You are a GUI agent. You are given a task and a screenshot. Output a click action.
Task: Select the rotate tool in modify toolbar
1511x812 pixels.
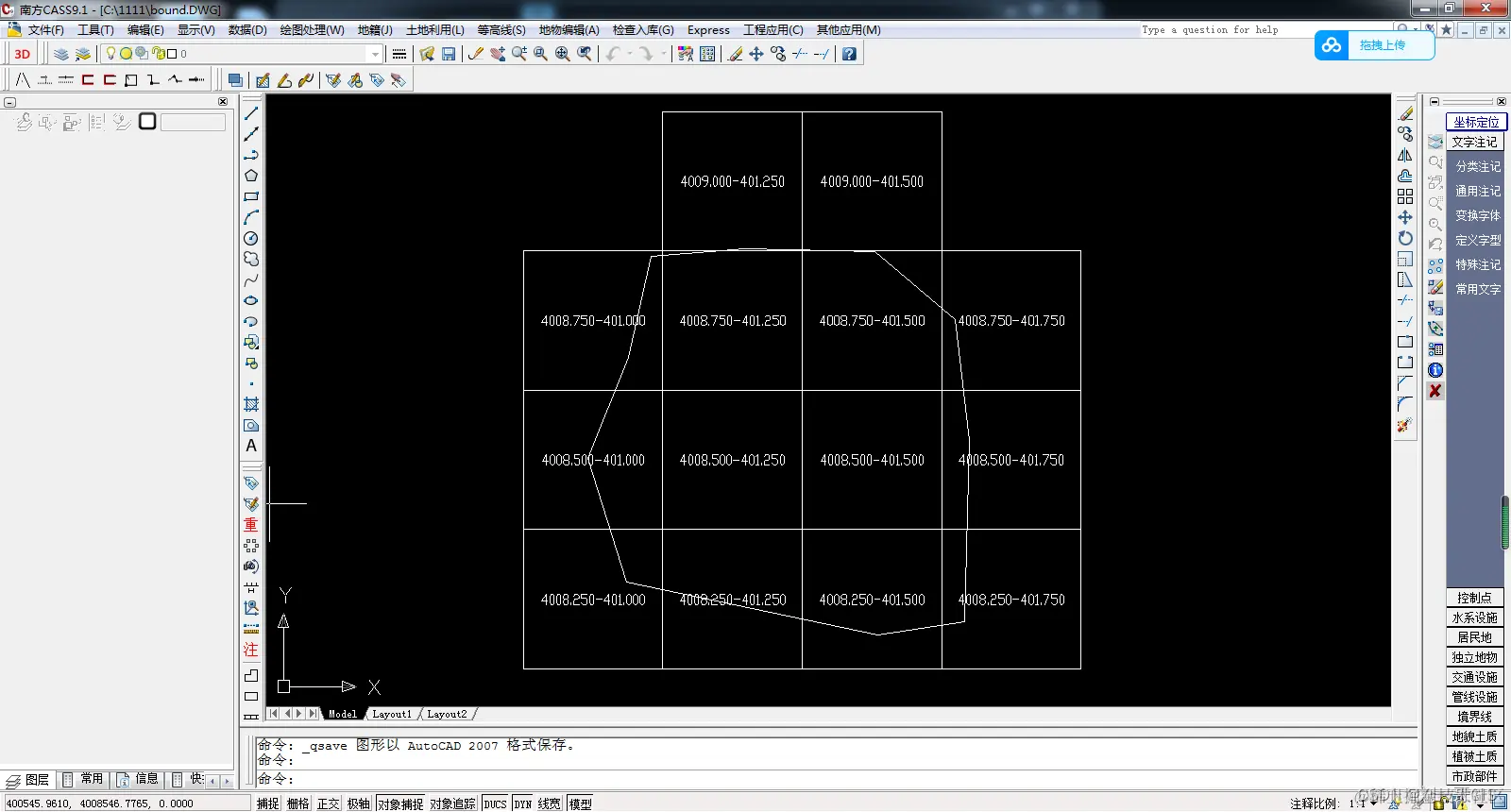(1405, 238)
